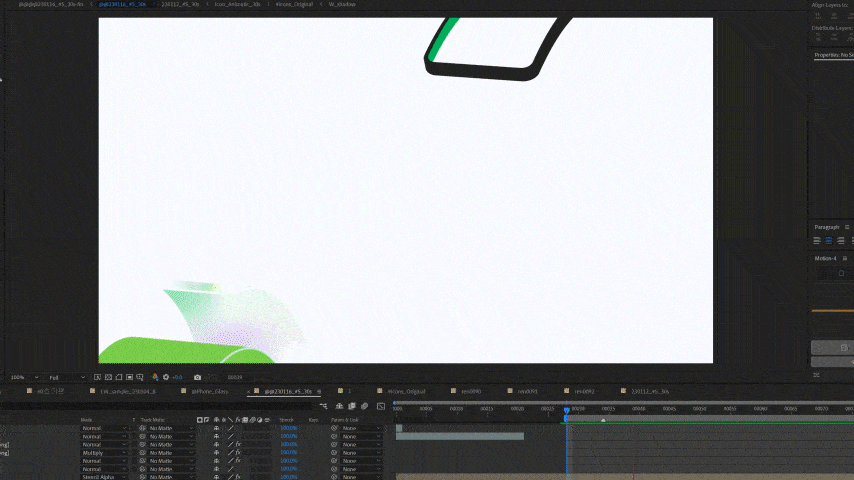The width and height of the screenshot is (854, 480).
Task: Click 100.0% stretch value on Multiply row
Action: (289, 453)
